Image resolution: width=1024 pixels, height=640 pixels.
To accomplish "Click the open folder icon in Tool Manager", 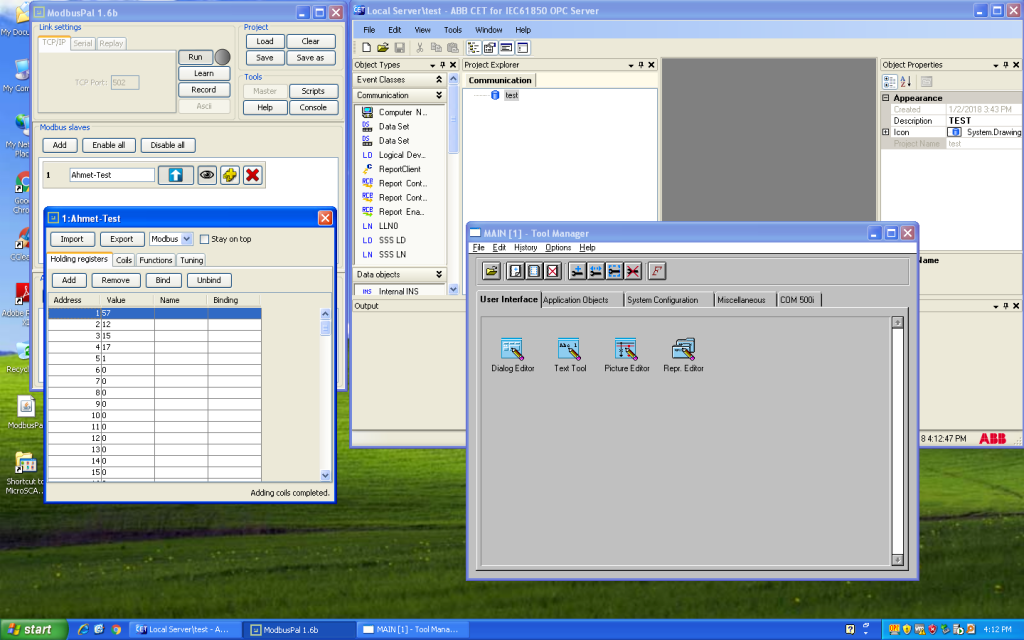I will (492, 271).
